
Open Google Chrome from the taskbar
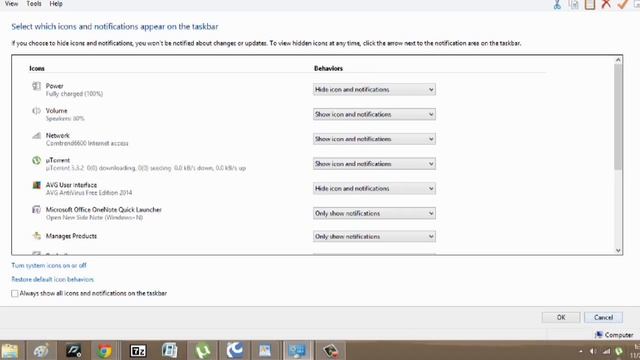point(104,351)
